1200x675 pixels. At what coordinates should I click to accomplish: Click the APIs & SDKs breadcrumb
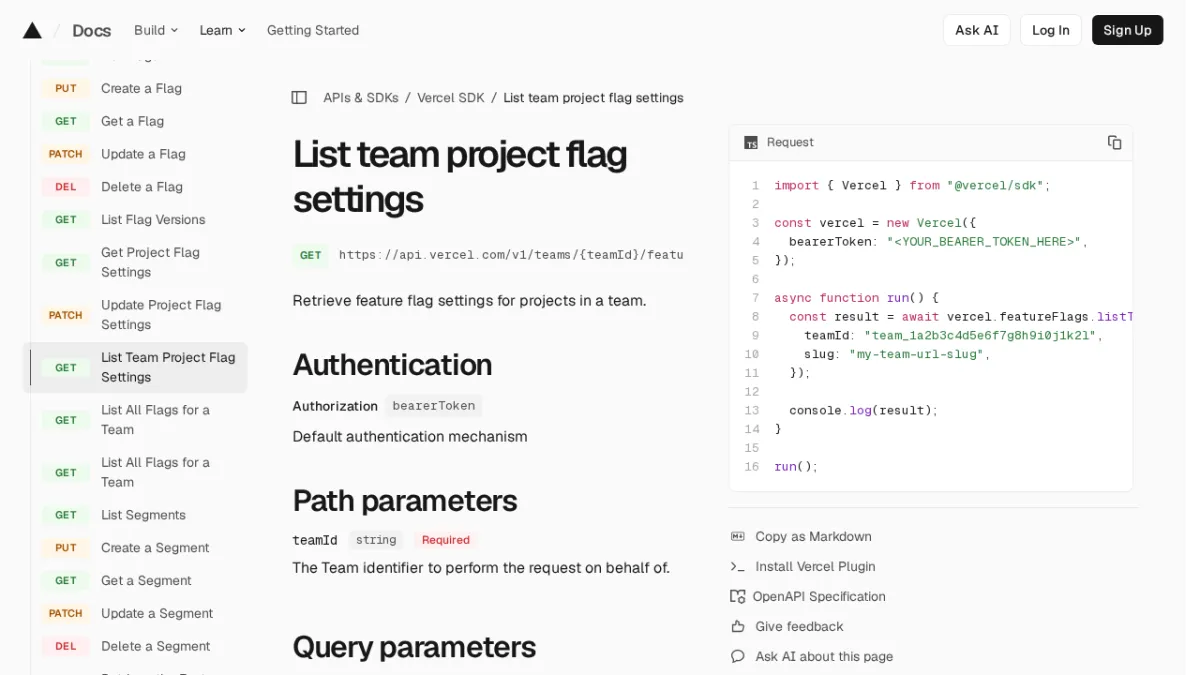[361, 97]
